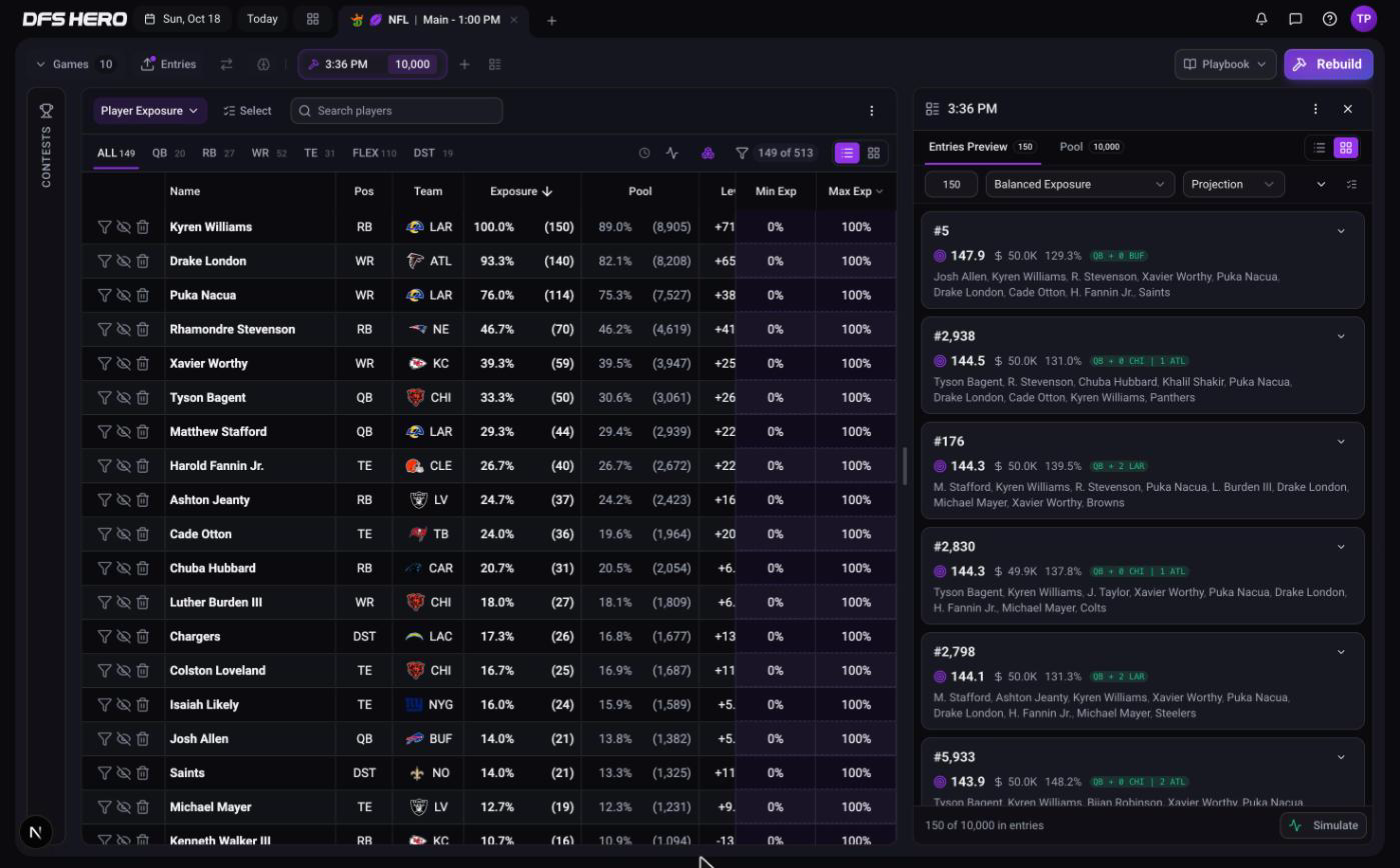Viewport: 1400px width, 868px height.
Task: Expand lineup #2,938 card chevron
Action: click(1341, 336)
